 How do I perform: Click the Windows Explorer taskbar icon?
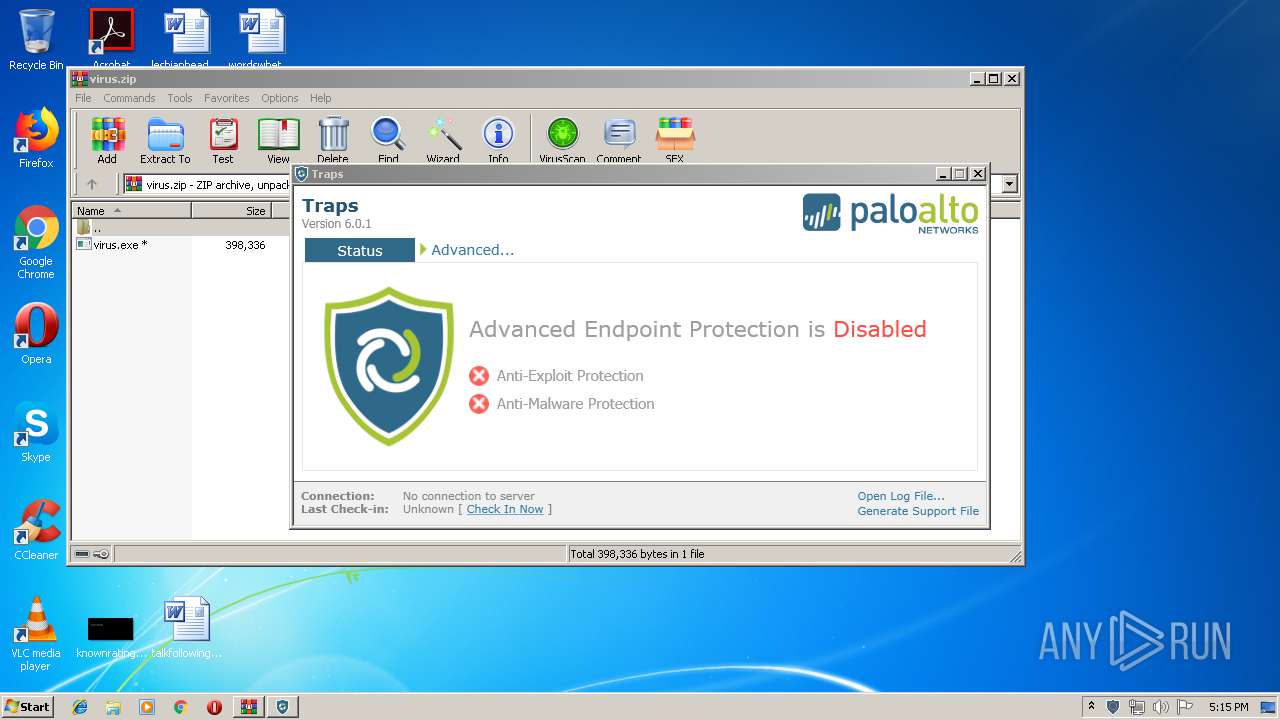[x=113, y=707]
